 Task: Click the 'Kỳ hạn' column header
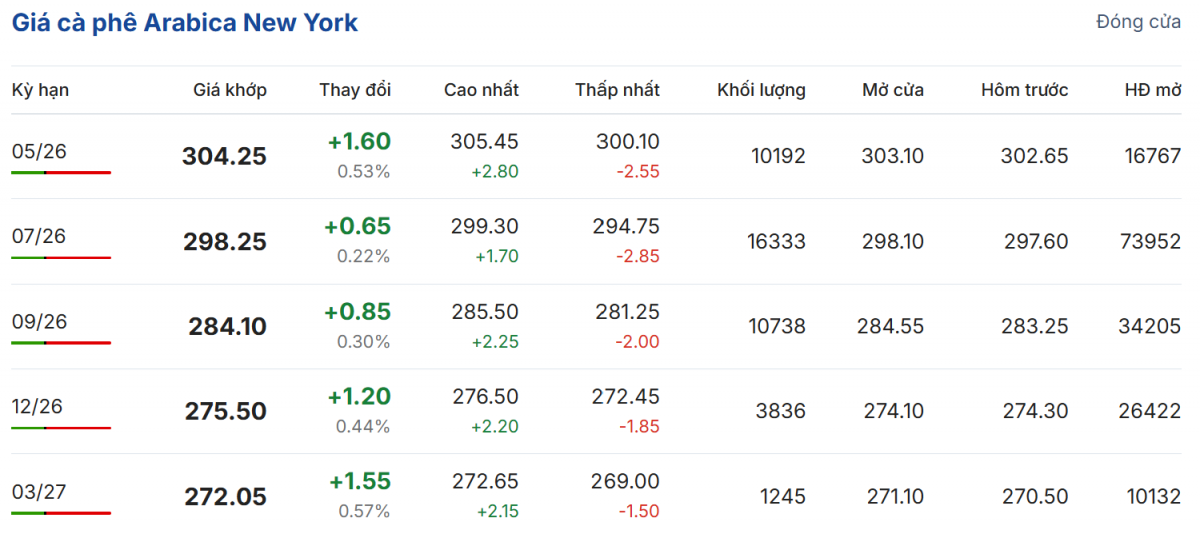click(x=40, y=90)
